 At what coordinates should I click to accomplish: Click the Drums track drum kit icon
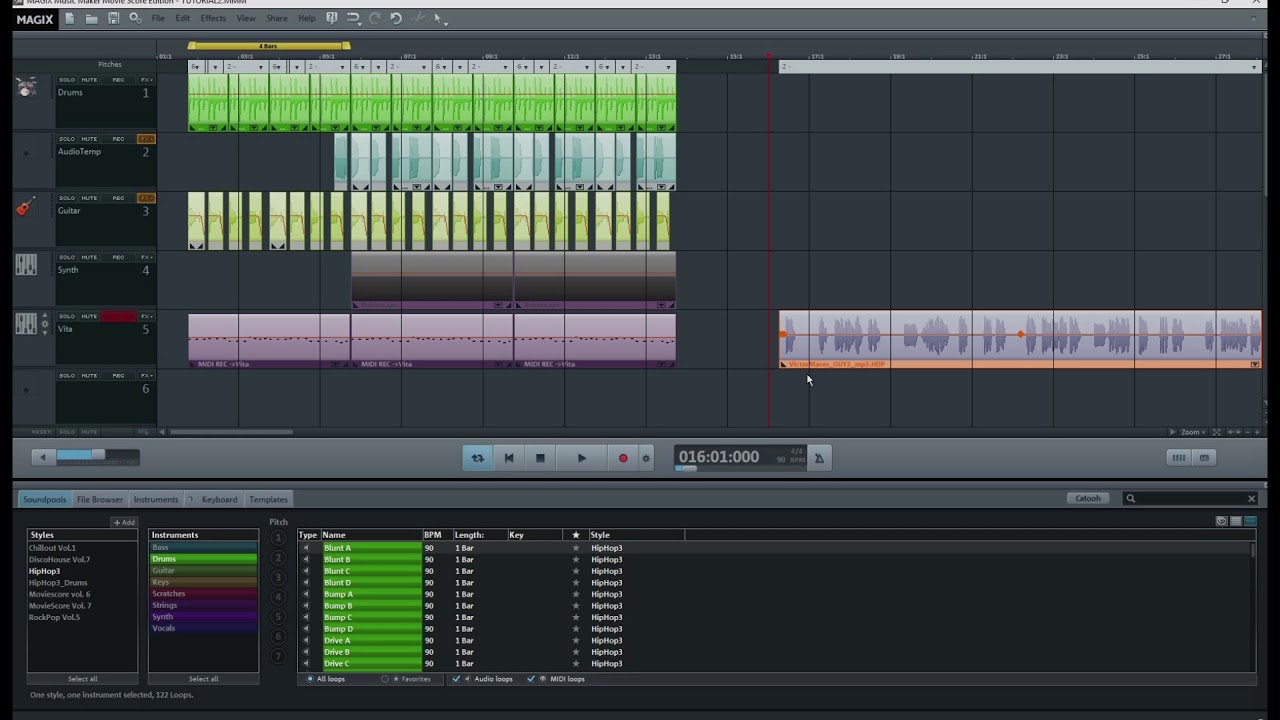pyautogui.click(x=26, y=88)
